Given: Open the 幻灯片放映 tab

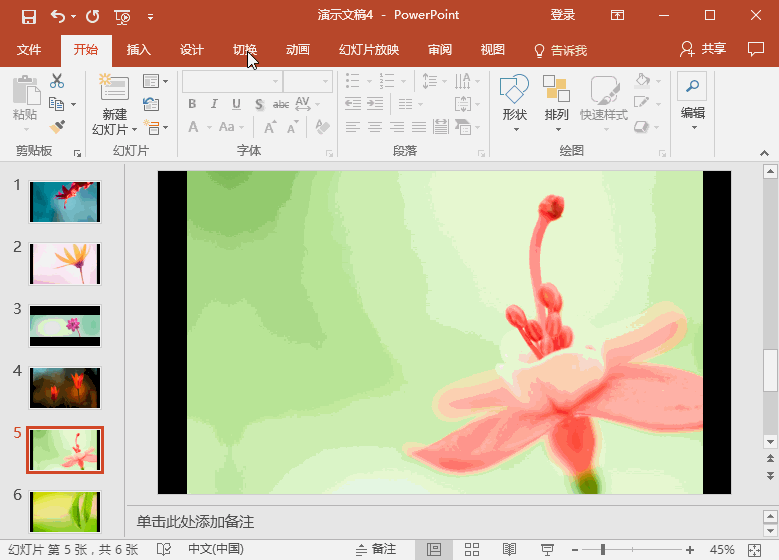Looking at the screenshot, I should click(x=369, y=50).
